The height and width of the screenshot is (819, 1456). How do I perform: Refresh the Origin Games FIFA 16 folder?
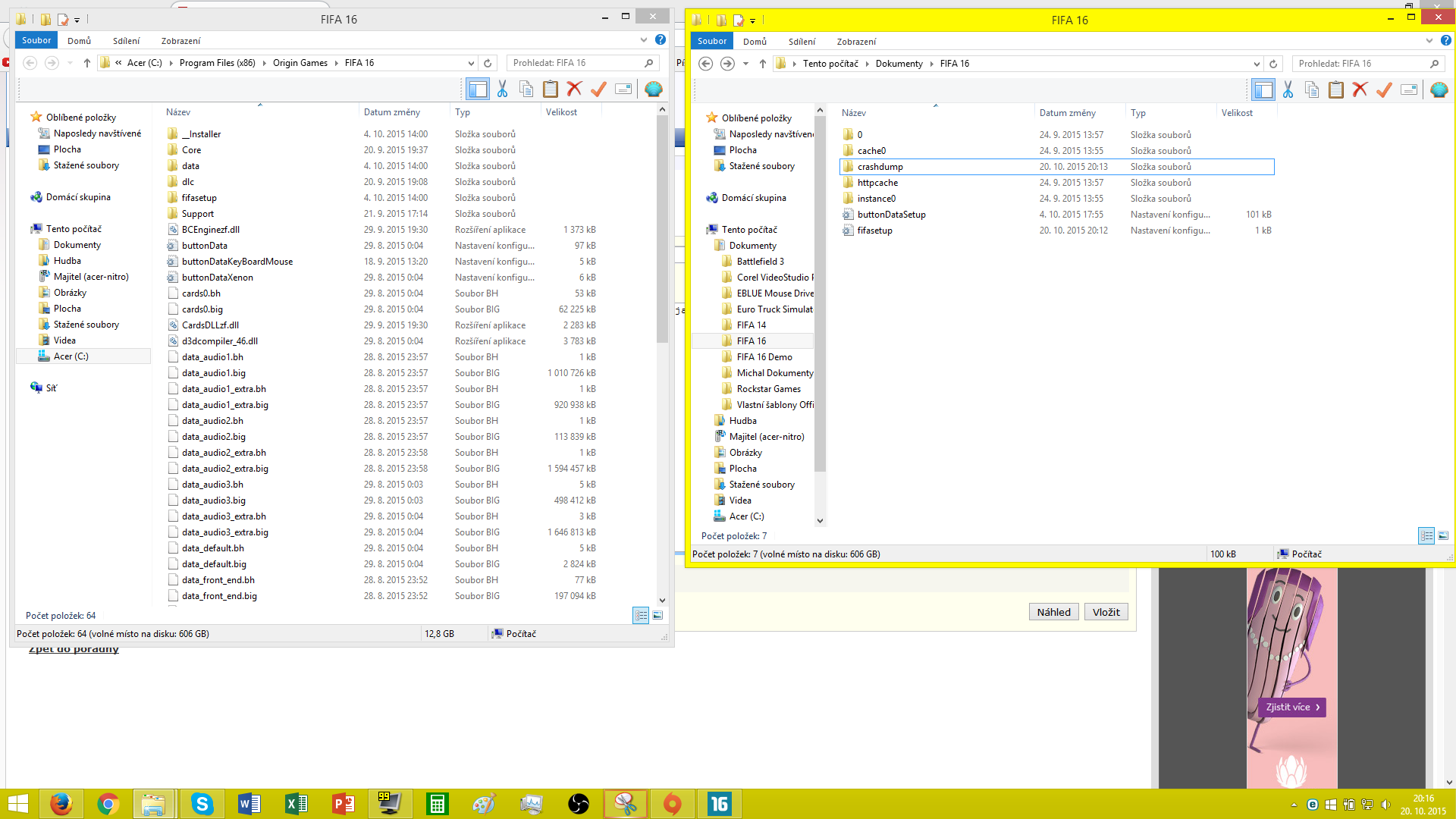(488, 63)
